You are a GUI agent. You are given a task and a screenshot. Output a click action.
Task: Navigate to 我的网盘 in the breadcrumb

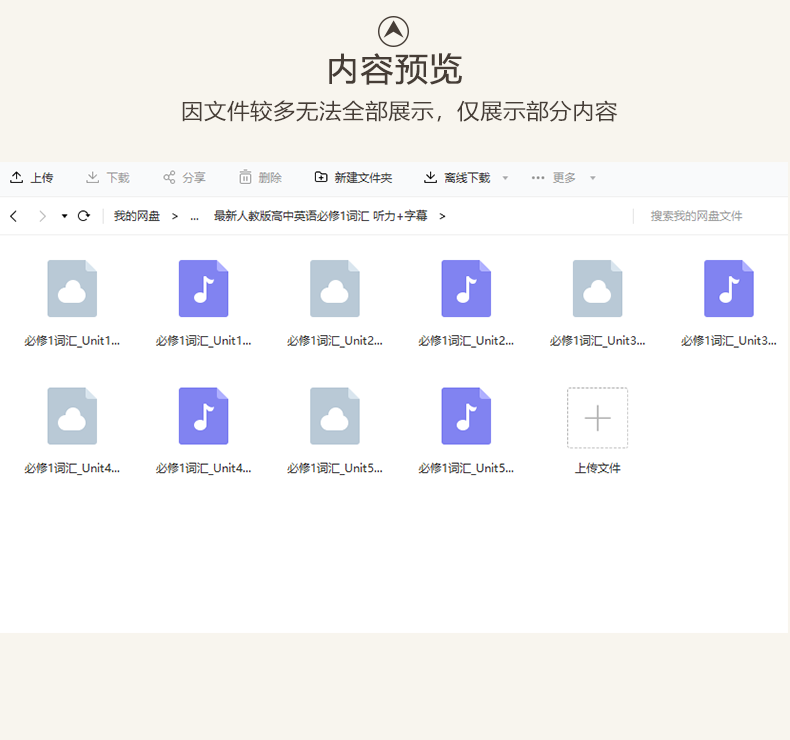tap(137, 216)
